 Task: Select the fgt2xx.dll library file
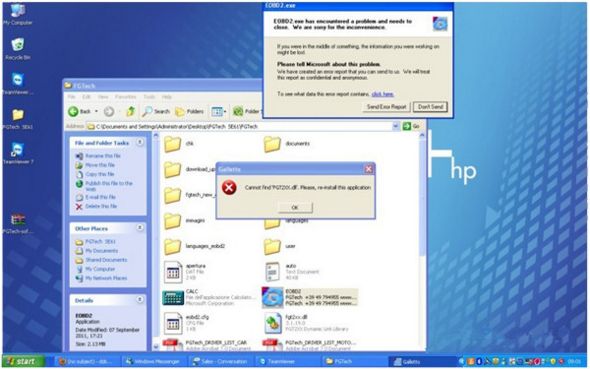click(x=307, y=323)
